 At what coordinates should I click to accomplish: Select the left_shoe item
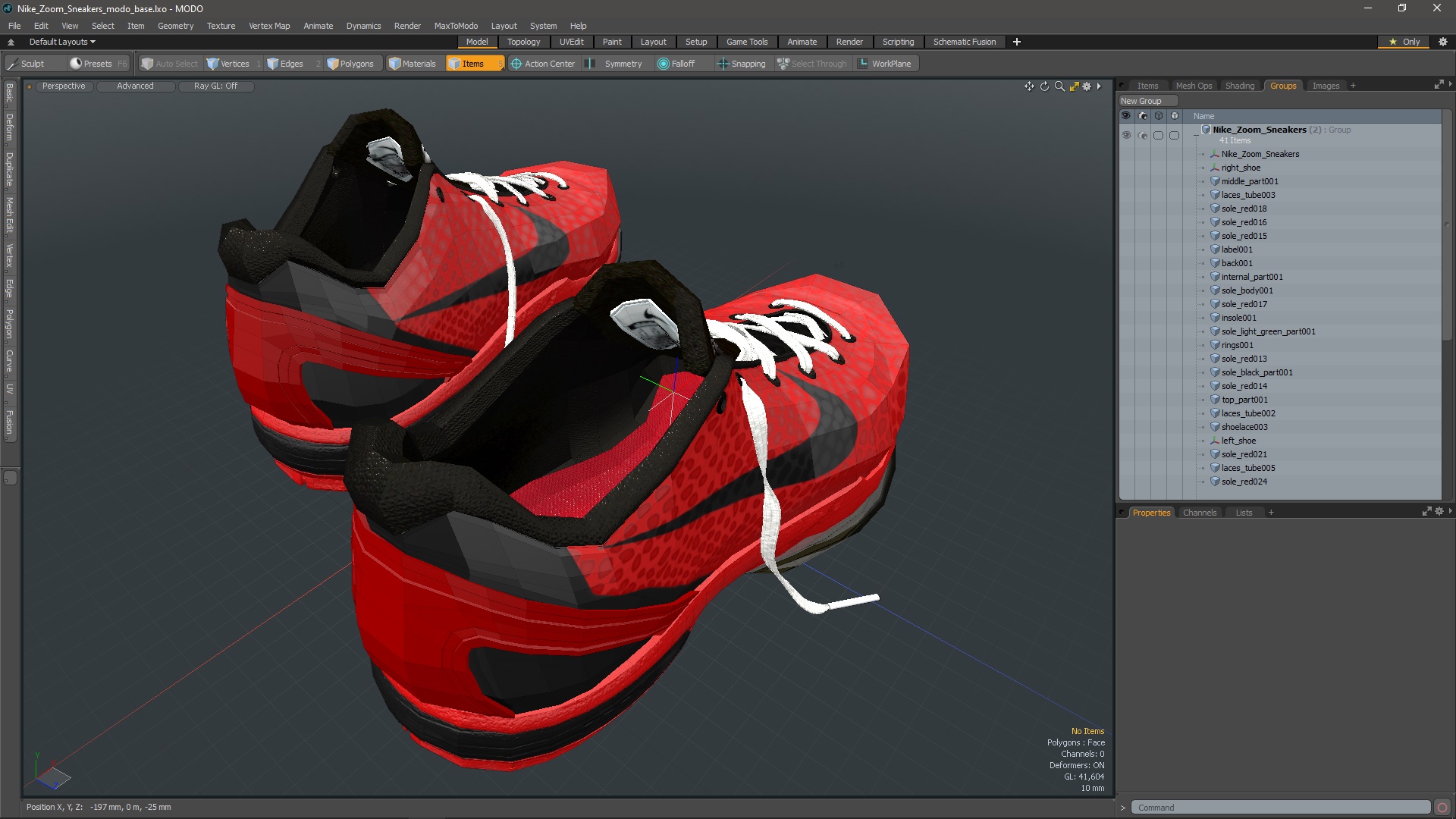coord(1238,441)
